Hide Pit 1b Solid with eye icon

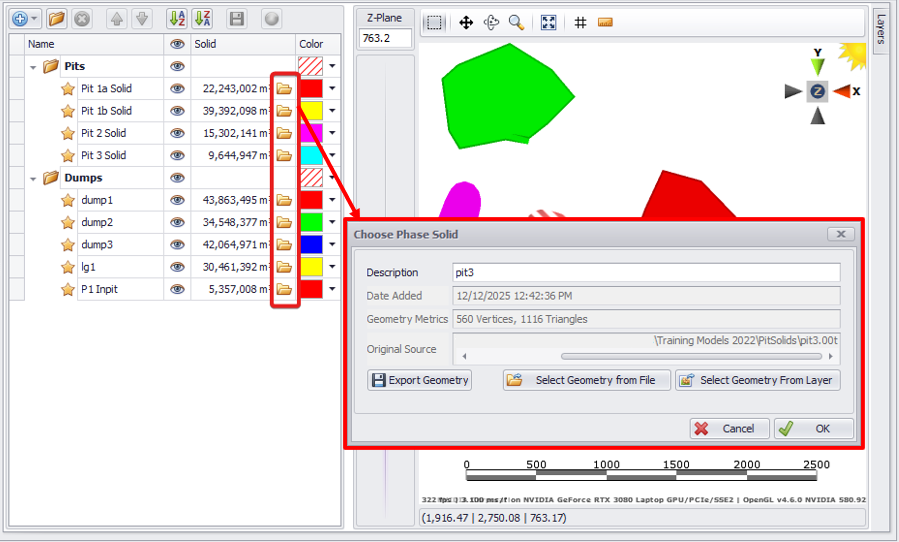coord(178,111)
